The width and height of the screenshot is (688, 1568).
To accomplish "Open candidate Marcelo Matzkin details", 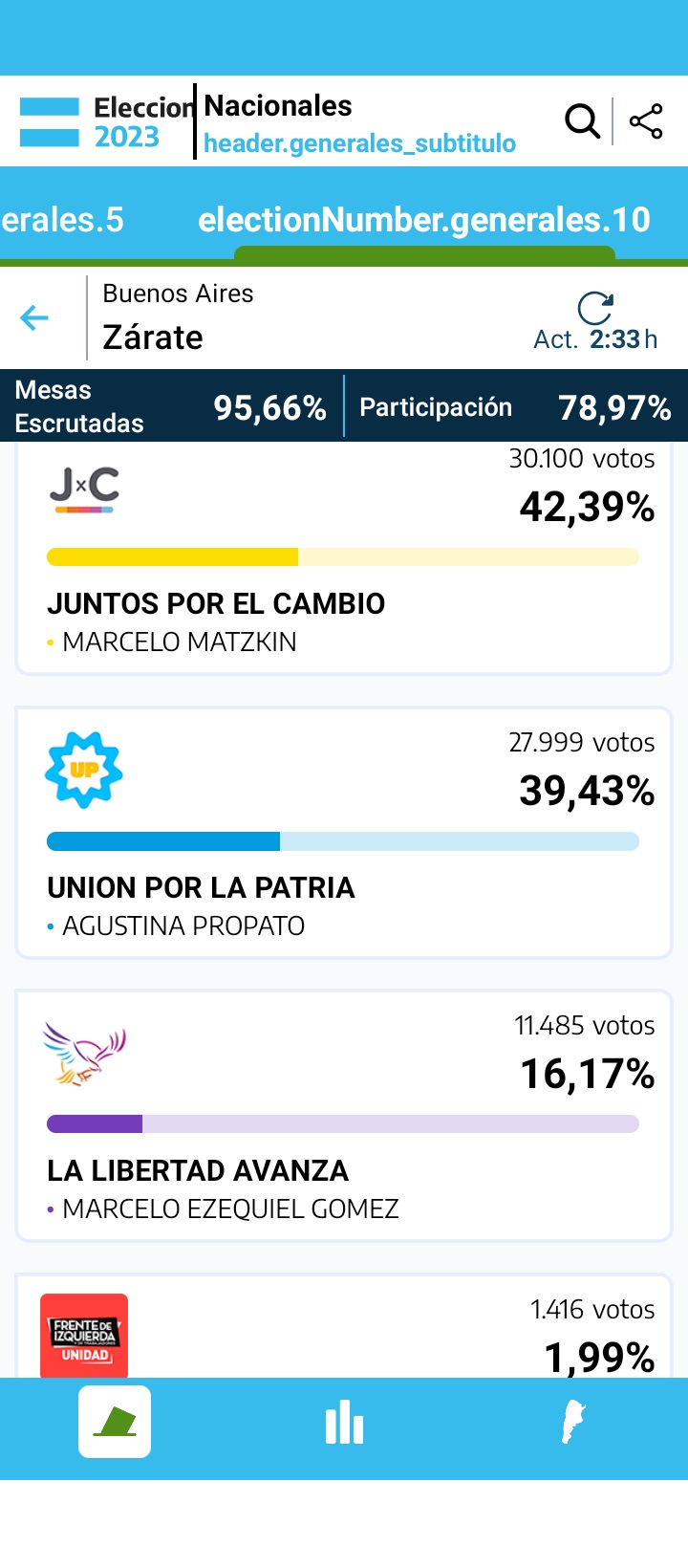I will tap(180, 642).
